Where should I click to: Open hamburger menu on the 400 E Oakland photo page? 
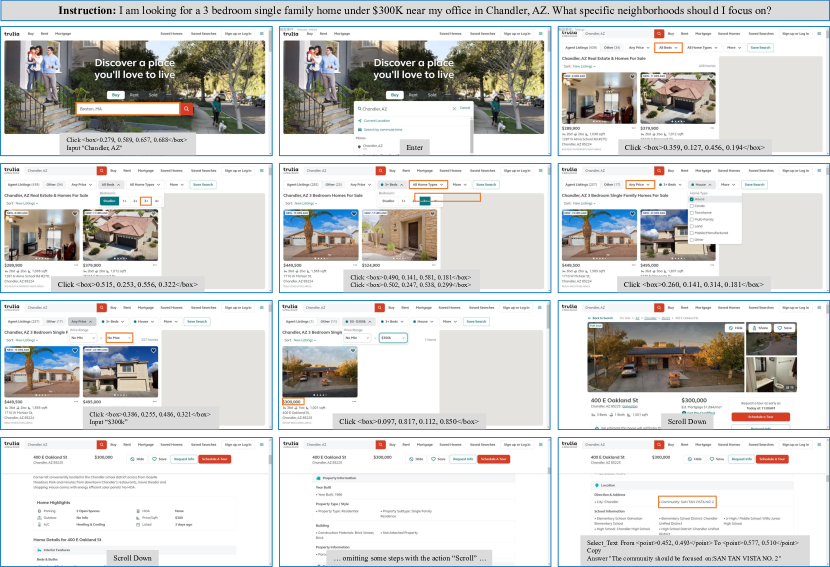click(819, 307)
